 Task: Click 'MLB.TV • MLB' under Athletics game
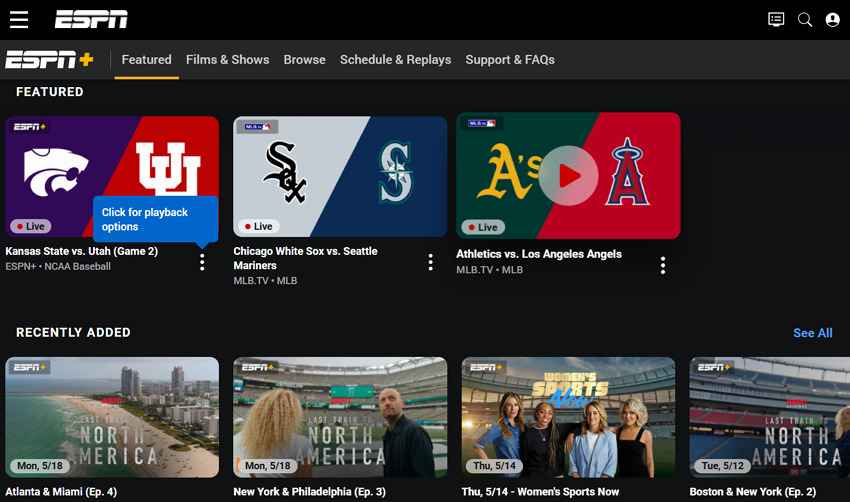tap(490, 269)
